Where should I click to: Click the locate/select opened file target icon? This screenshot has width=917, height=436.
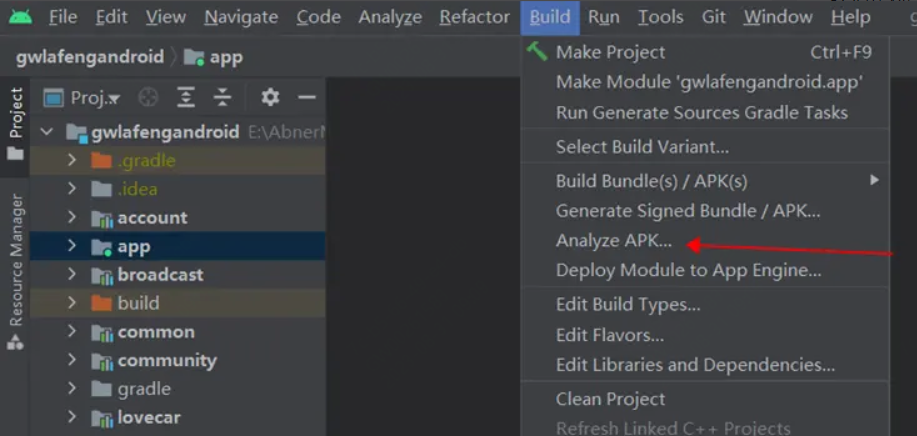[148, 98]
